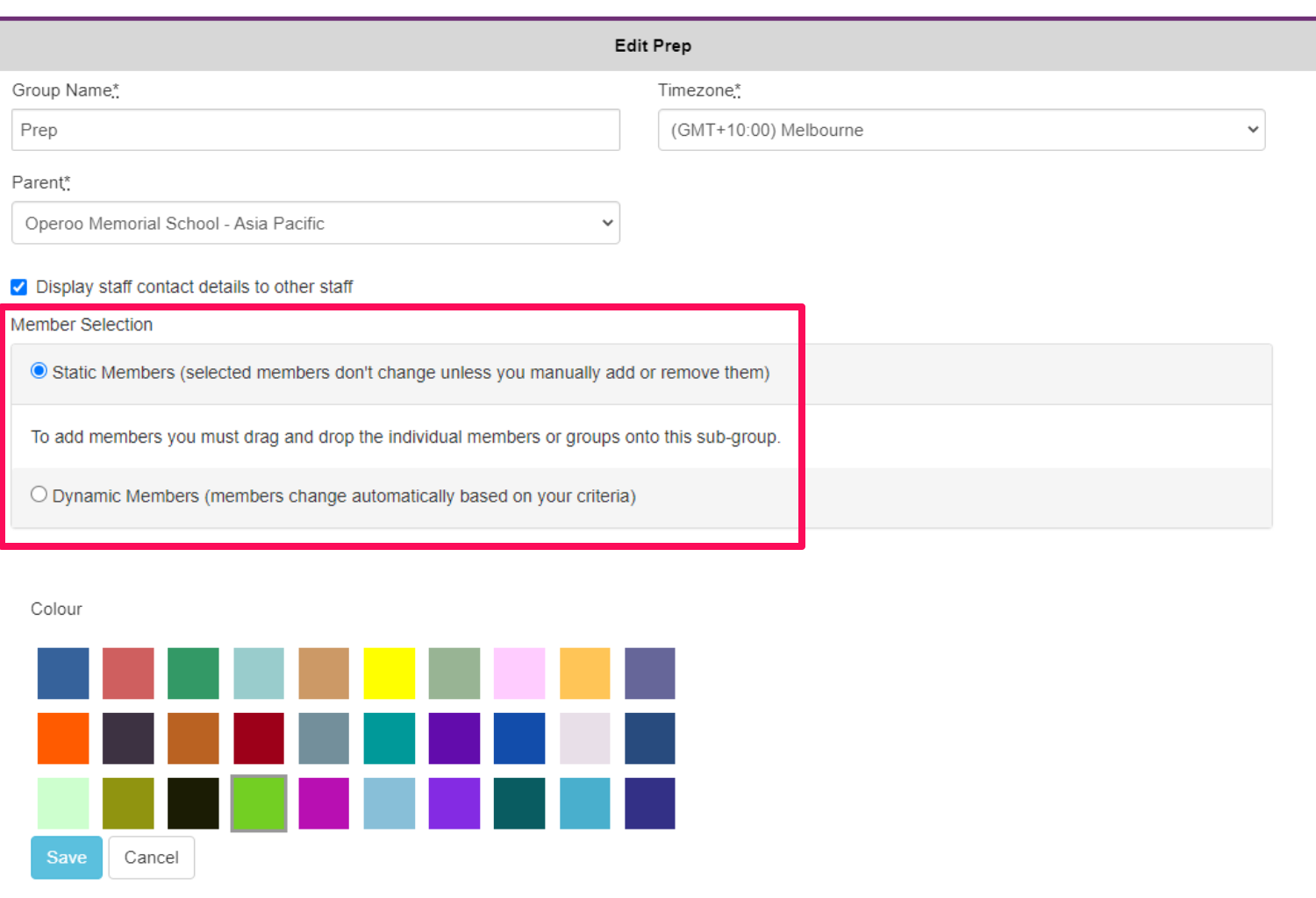Open the Timezone dropdown
Screen dimensions: 1316x898
[961, 130]
